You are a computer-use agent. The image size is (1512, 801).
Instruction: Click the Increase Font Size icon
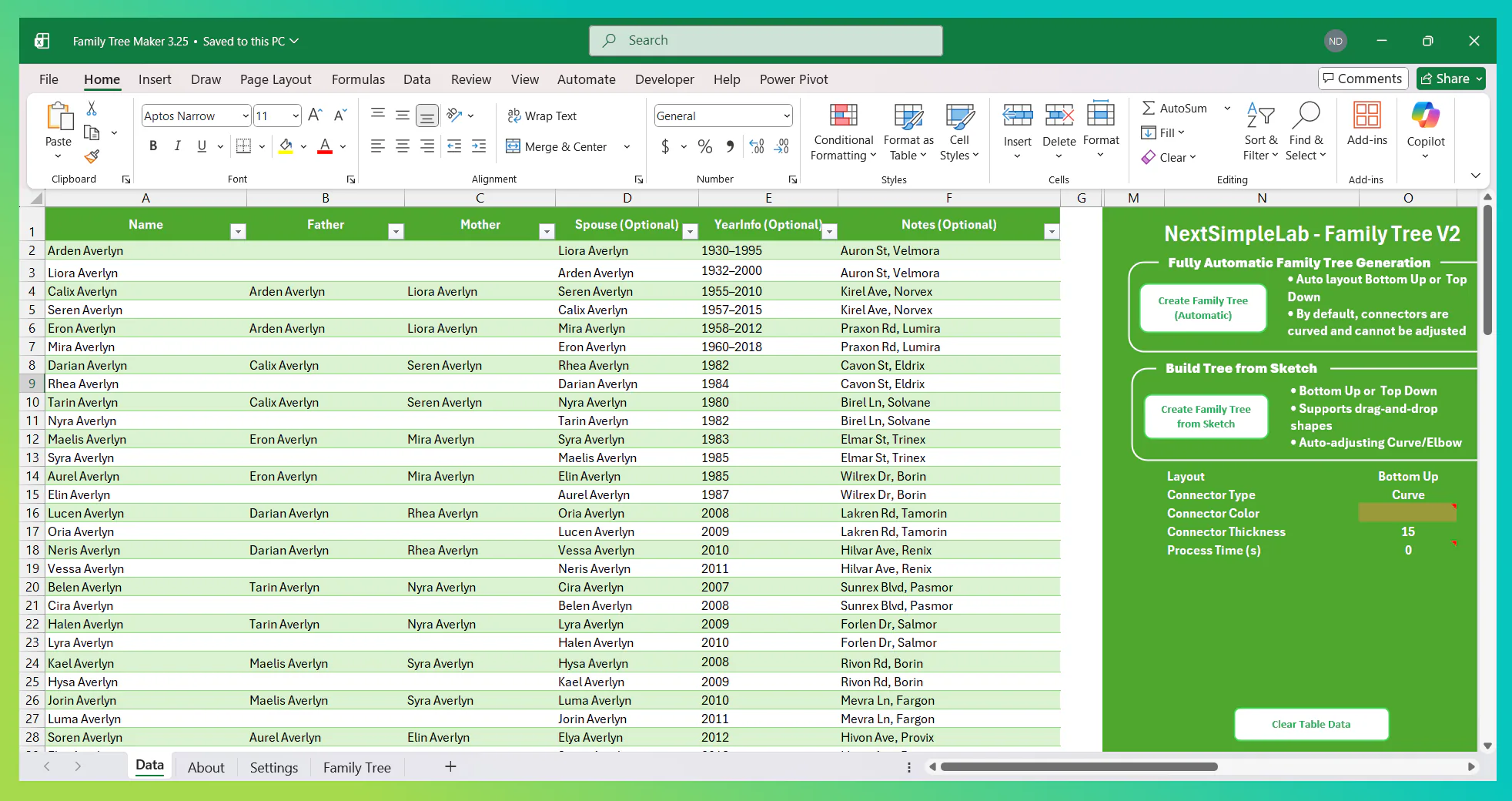314,116
